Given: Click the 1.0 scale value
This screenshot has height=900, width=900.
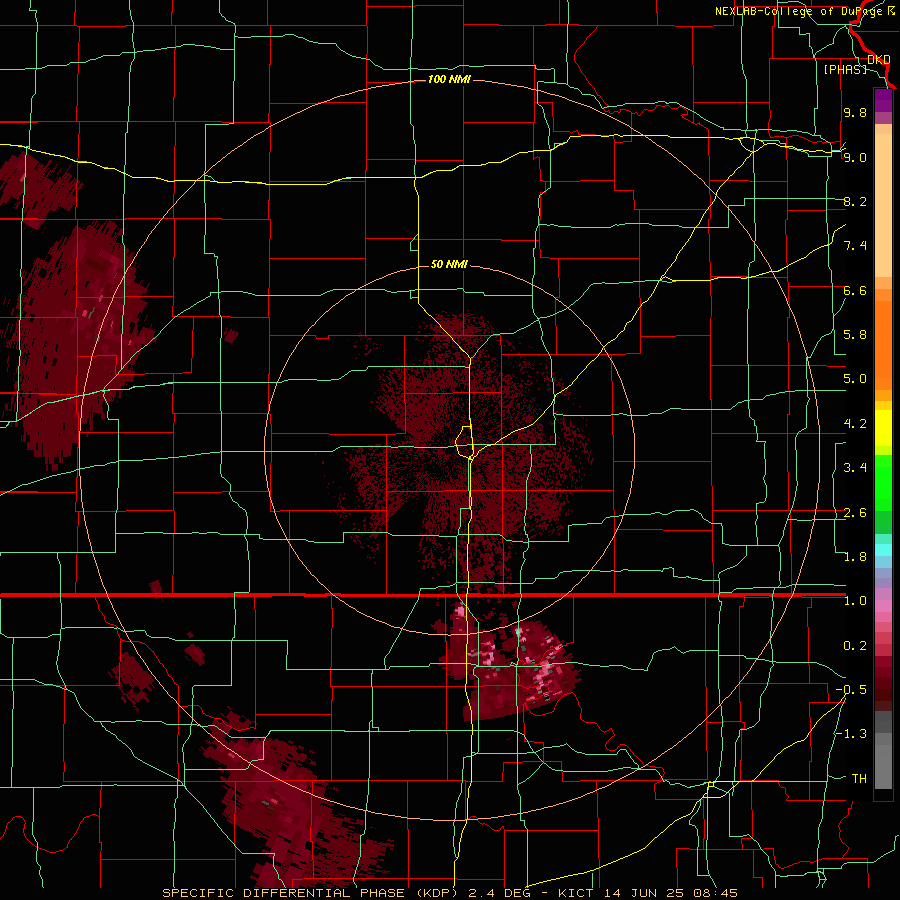Looking at the screenshot, I should click(x=855, y=600).
